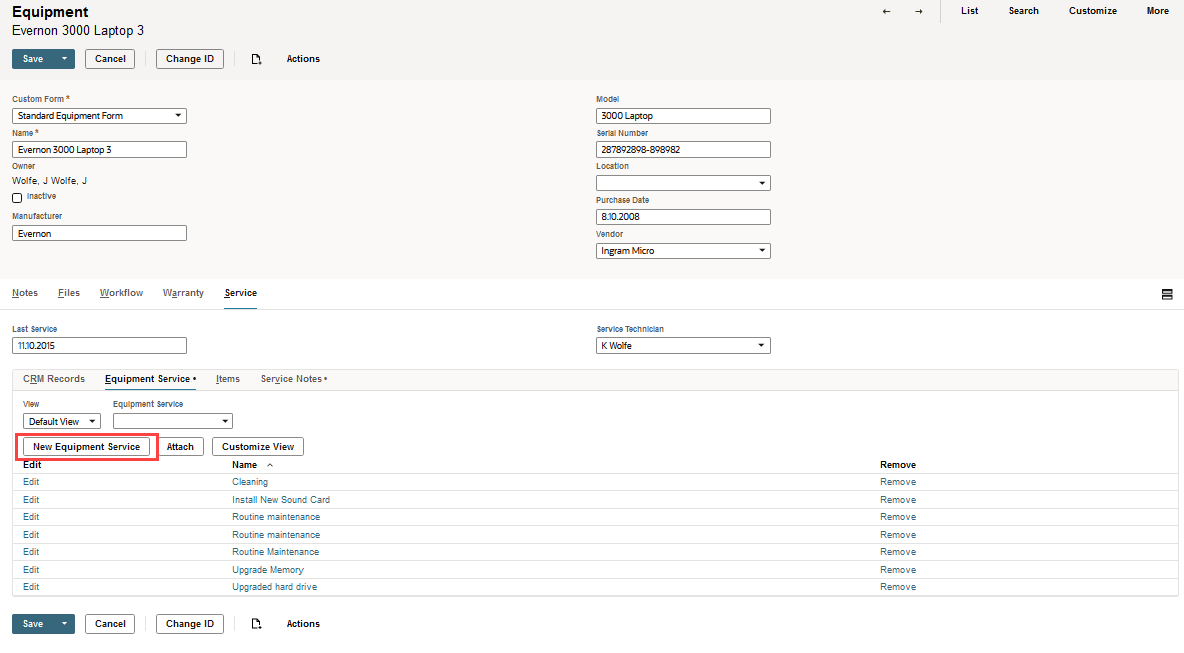Switch to the Items subtab
The image size is (1184, 653).
click(x=227, y=379)
